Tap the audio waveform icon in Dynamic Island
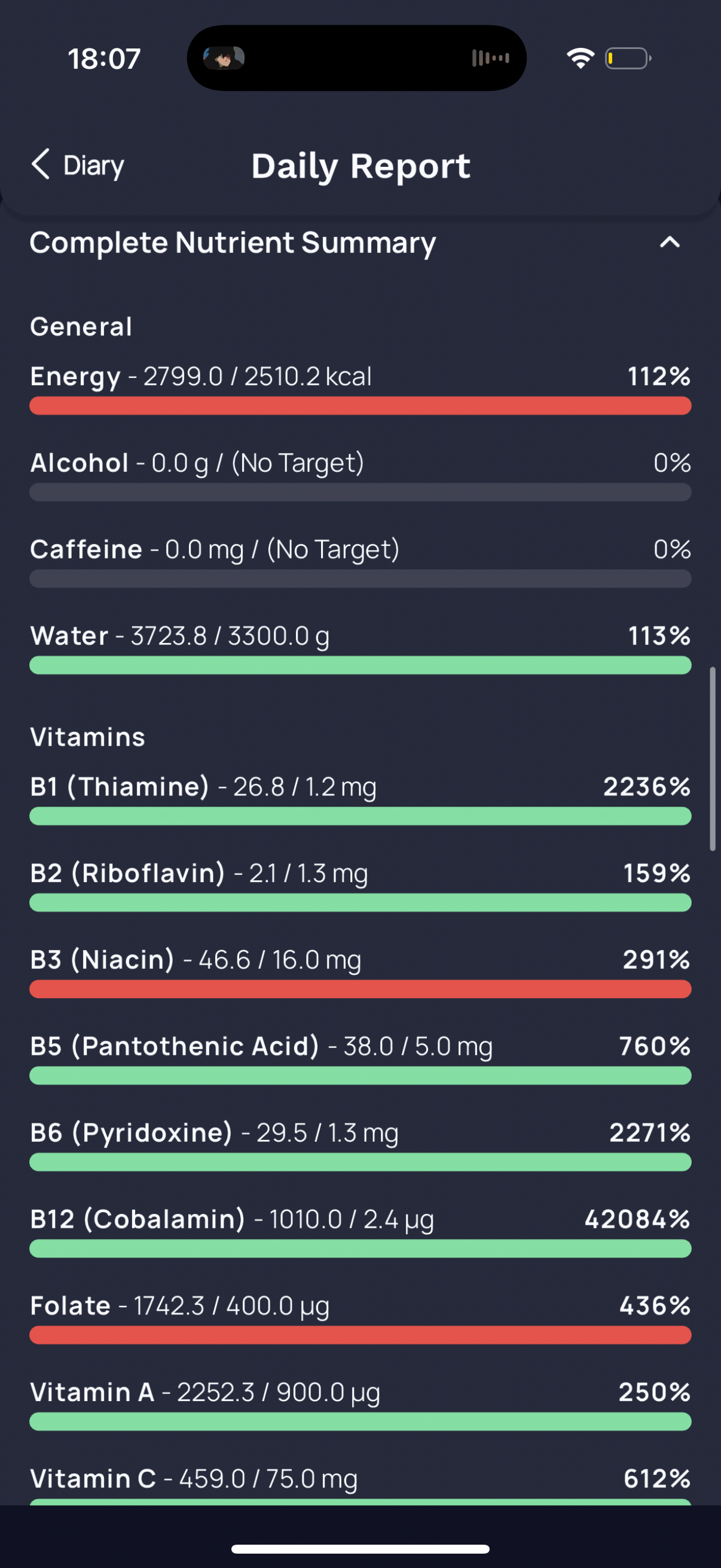This screenshot has height=1568, width=721. tap(490, 59)
